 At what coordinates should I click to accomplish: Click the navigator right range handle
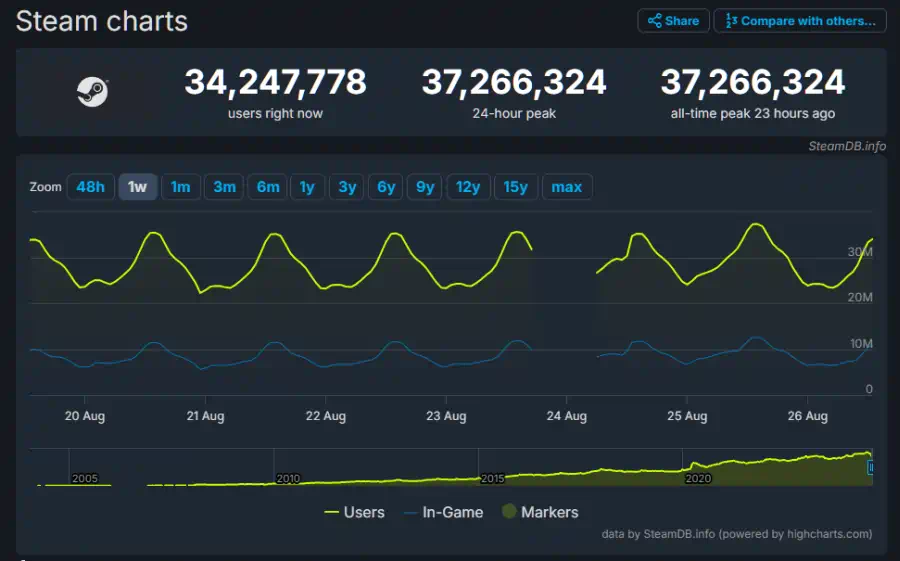point(870,467)
